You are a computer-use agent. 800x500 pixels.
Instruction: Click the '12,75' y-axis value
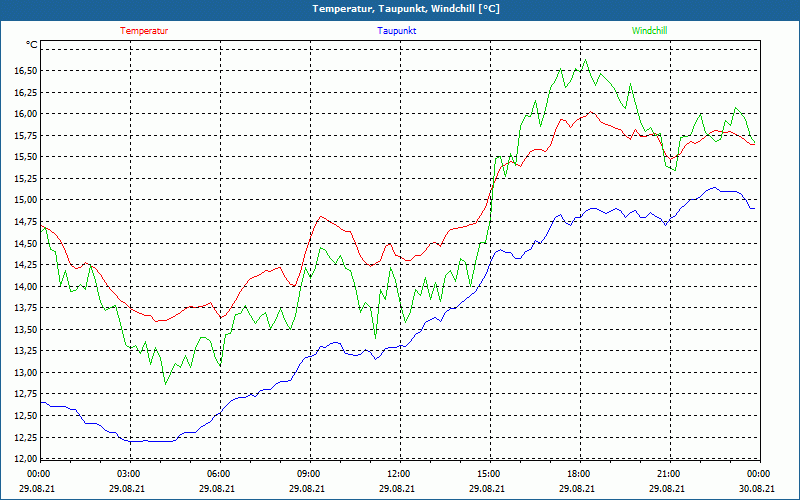tap(26, 394)
